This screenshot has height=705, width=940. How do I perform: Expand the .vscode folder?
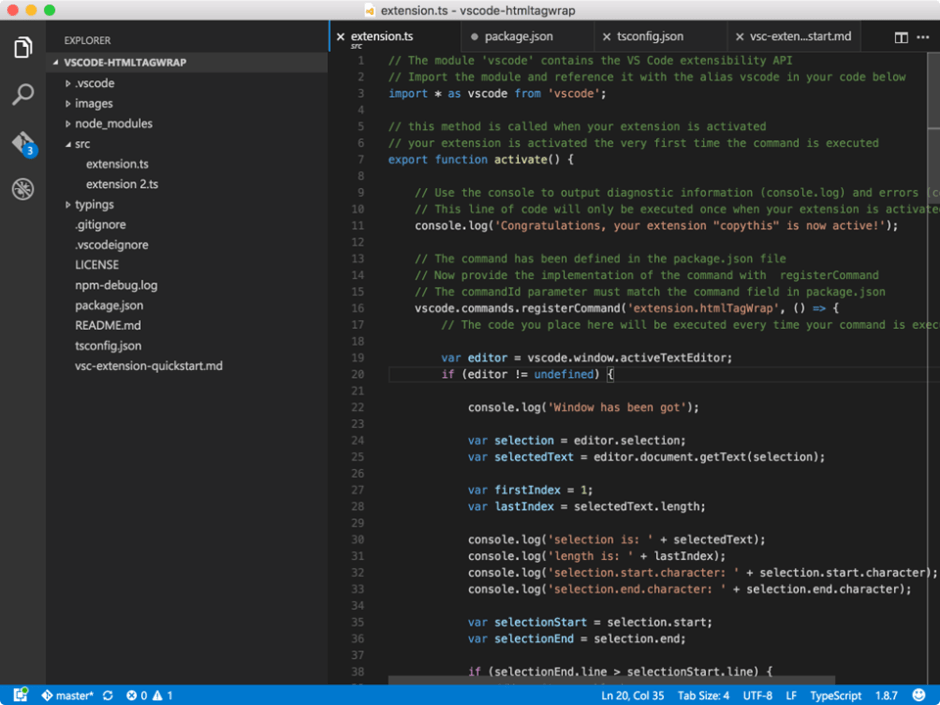click(68, 83)
